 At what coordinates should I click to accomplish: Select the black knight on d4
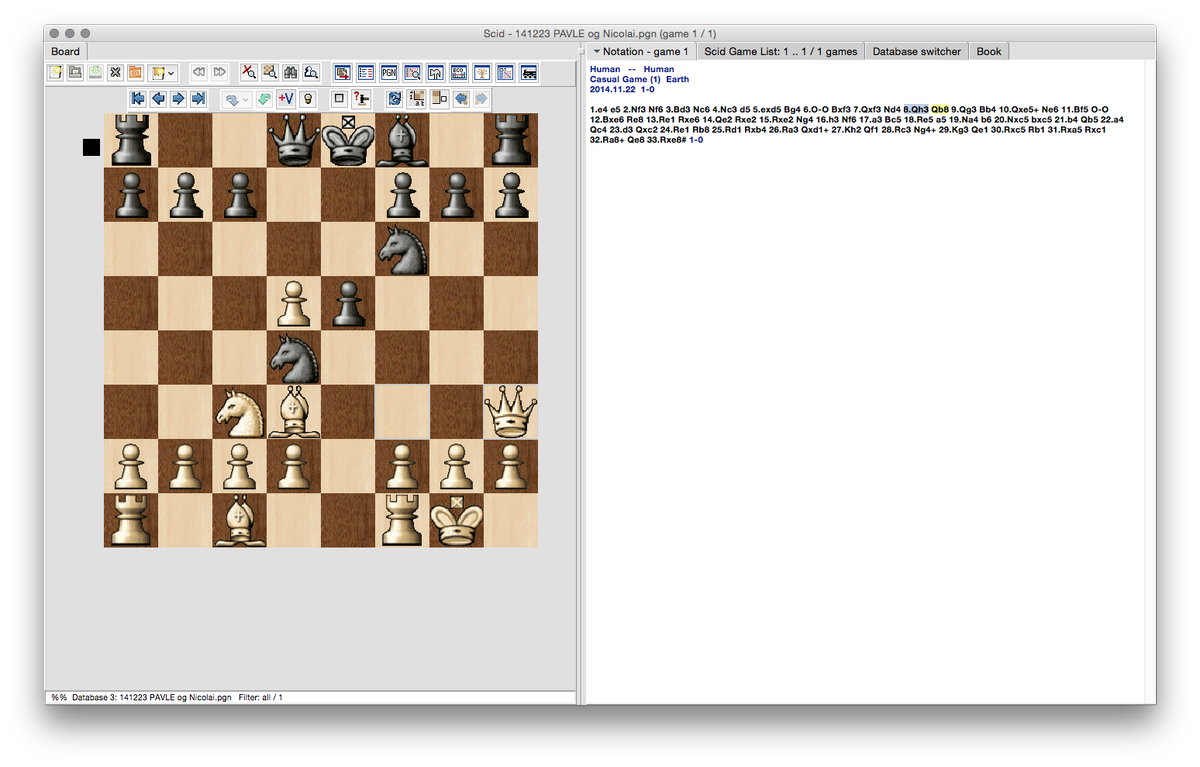293,357
